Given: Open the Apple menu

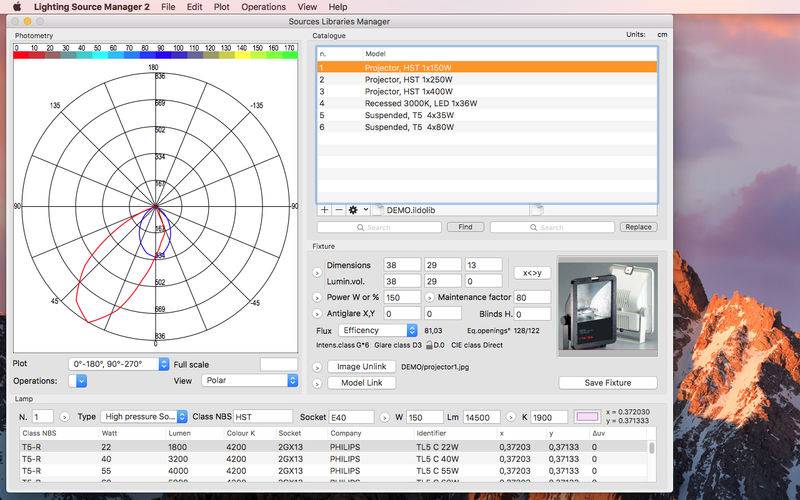Looking at the screenshot, I should [x=16, y=7].
